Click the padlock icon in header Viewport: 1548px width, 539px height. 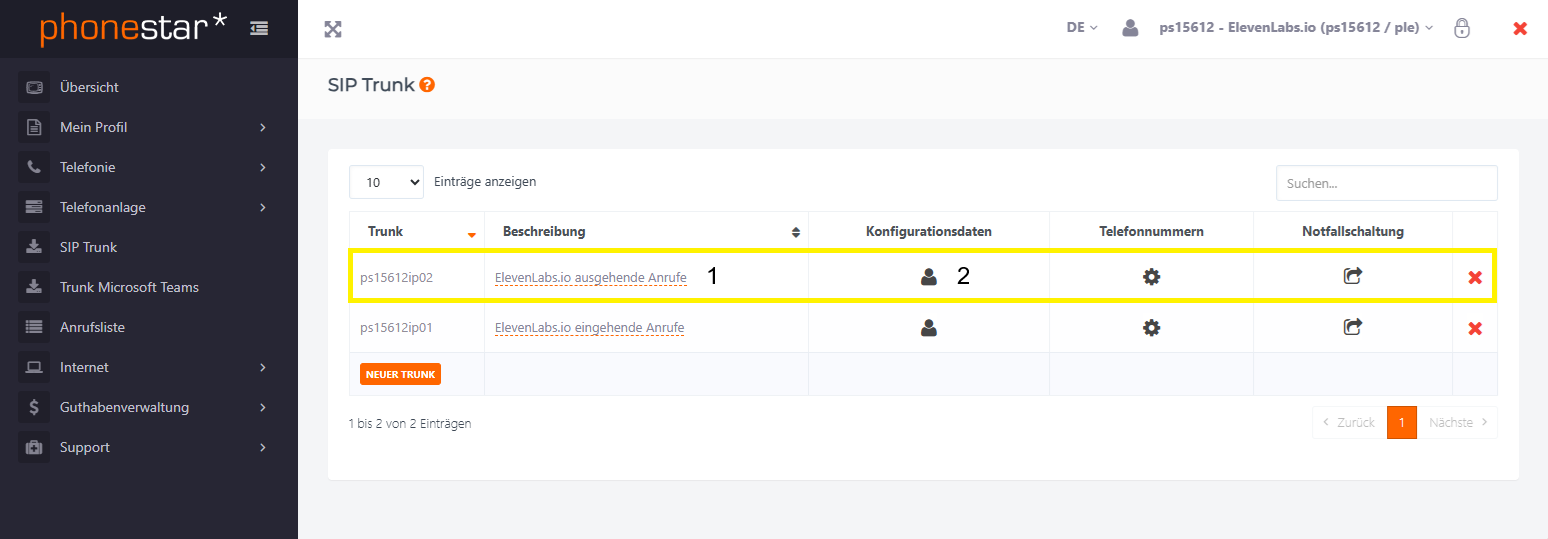tap(1462, 28)
